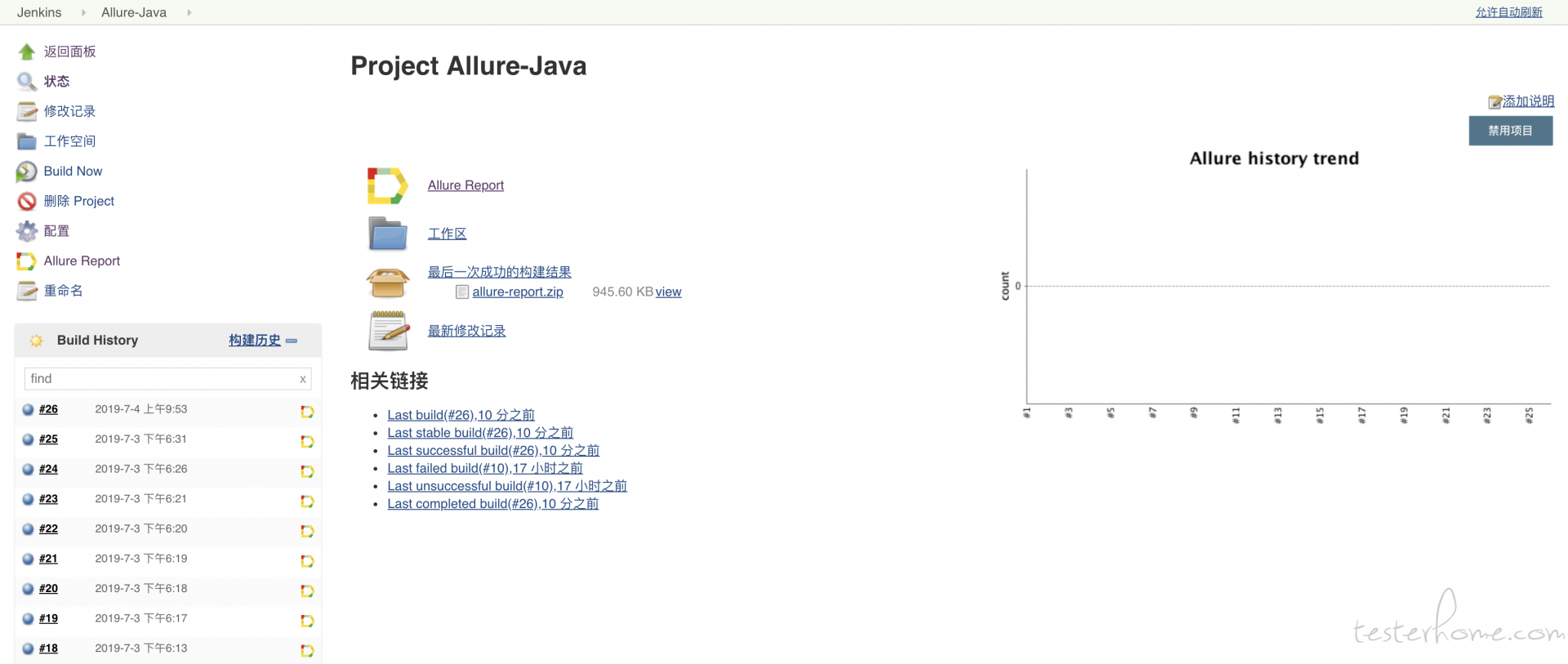Select 删除 Project in the sidebar

point(79,201)
